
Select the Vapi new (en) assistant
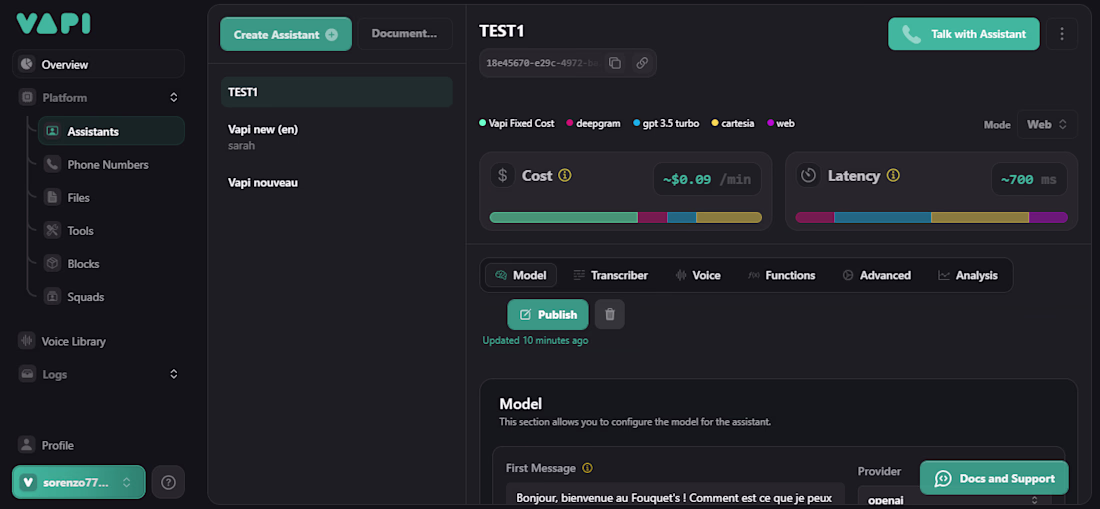[x=337, y=137]
